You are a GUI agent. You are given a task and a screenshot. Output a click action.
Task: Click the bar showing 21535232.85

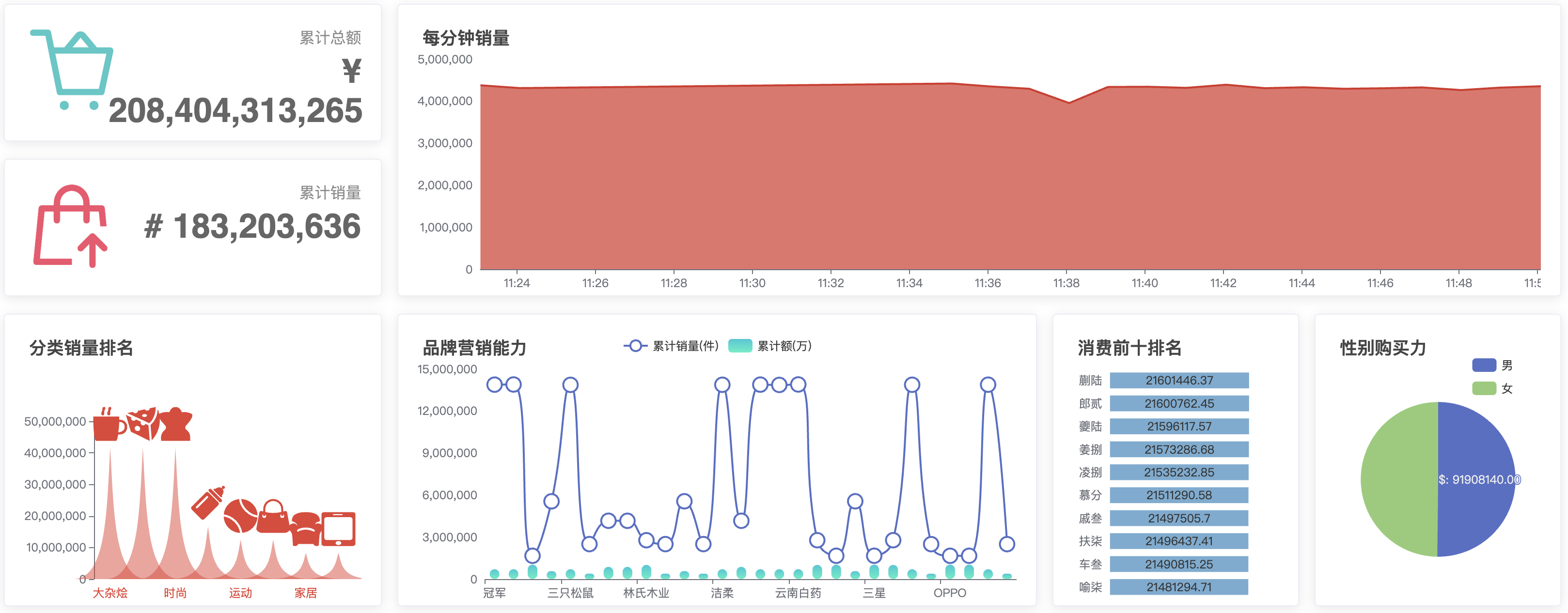1179,473
